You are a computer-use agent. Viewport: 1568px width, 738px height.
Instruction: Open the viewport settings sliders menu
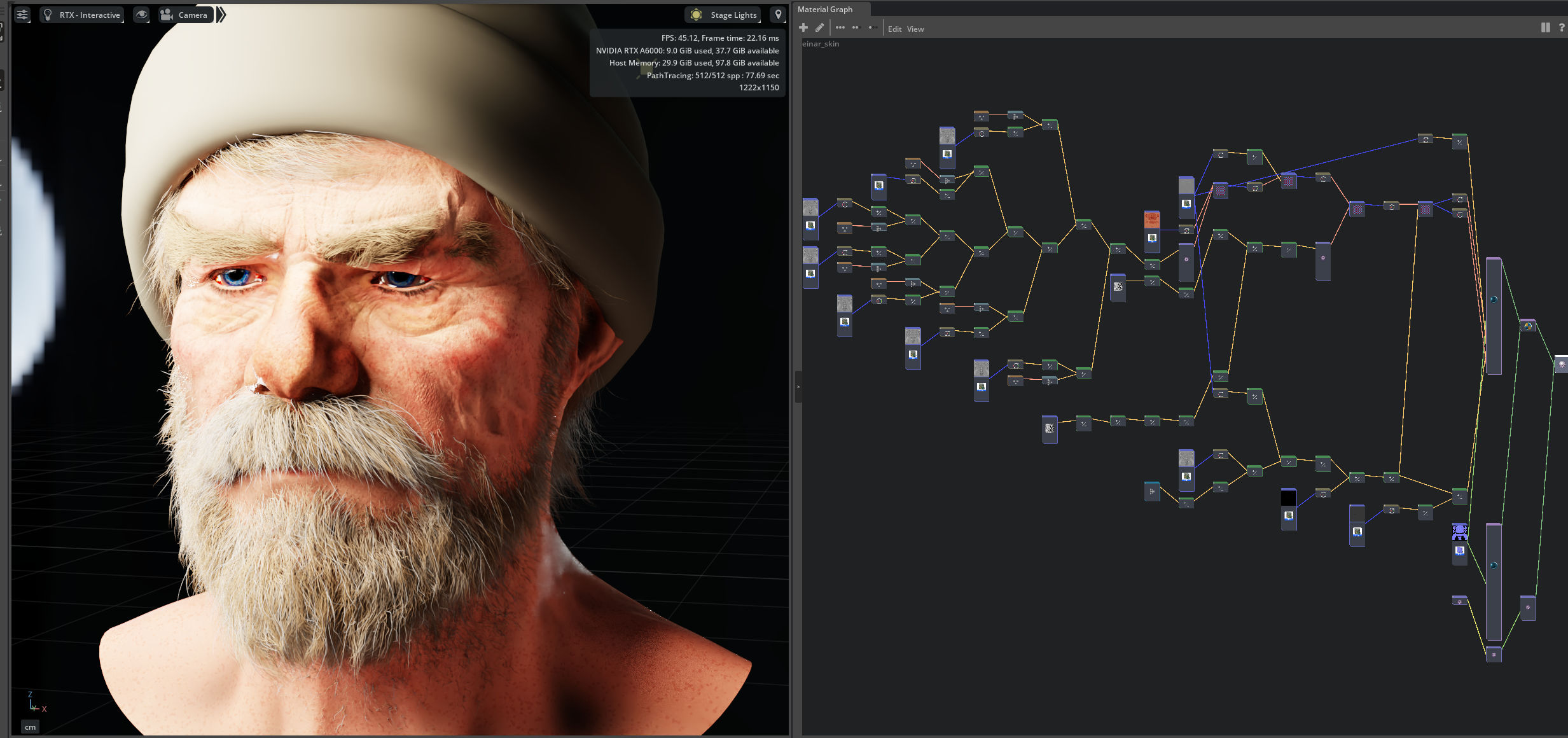click(22, 15)
